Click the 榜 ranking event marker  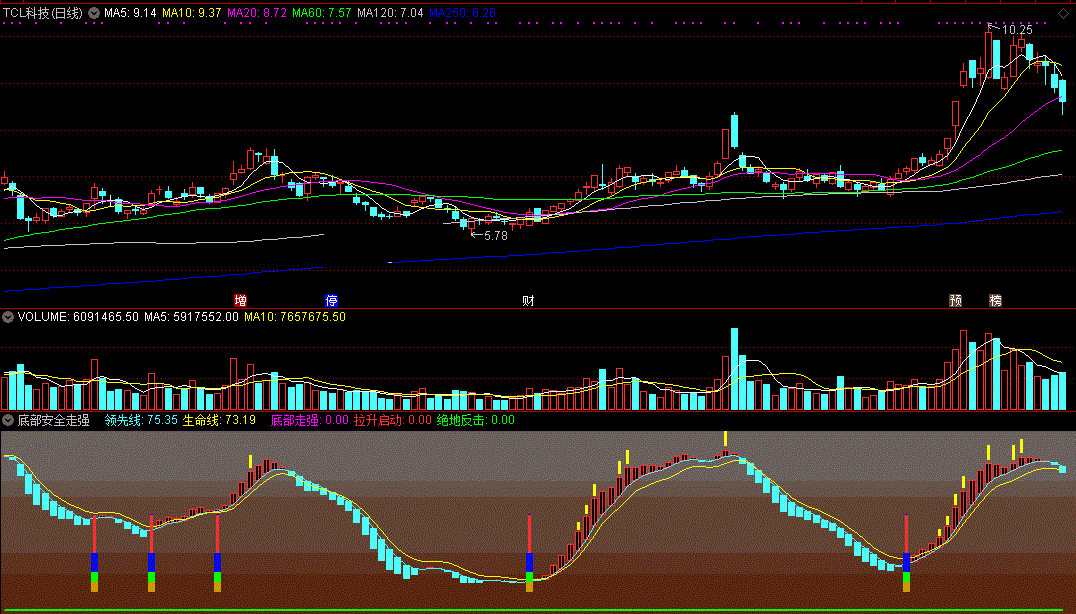click(996, 300)
